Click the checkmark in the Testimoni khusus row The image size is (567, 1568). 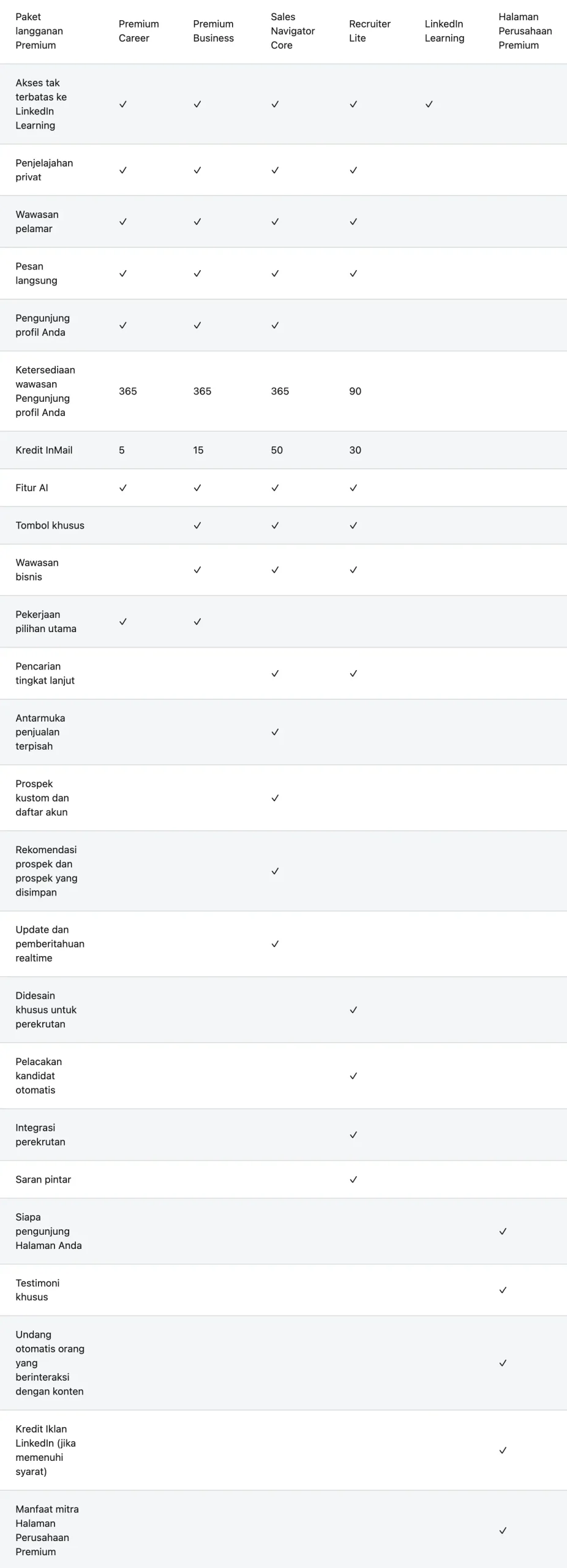click(503, 1290)
